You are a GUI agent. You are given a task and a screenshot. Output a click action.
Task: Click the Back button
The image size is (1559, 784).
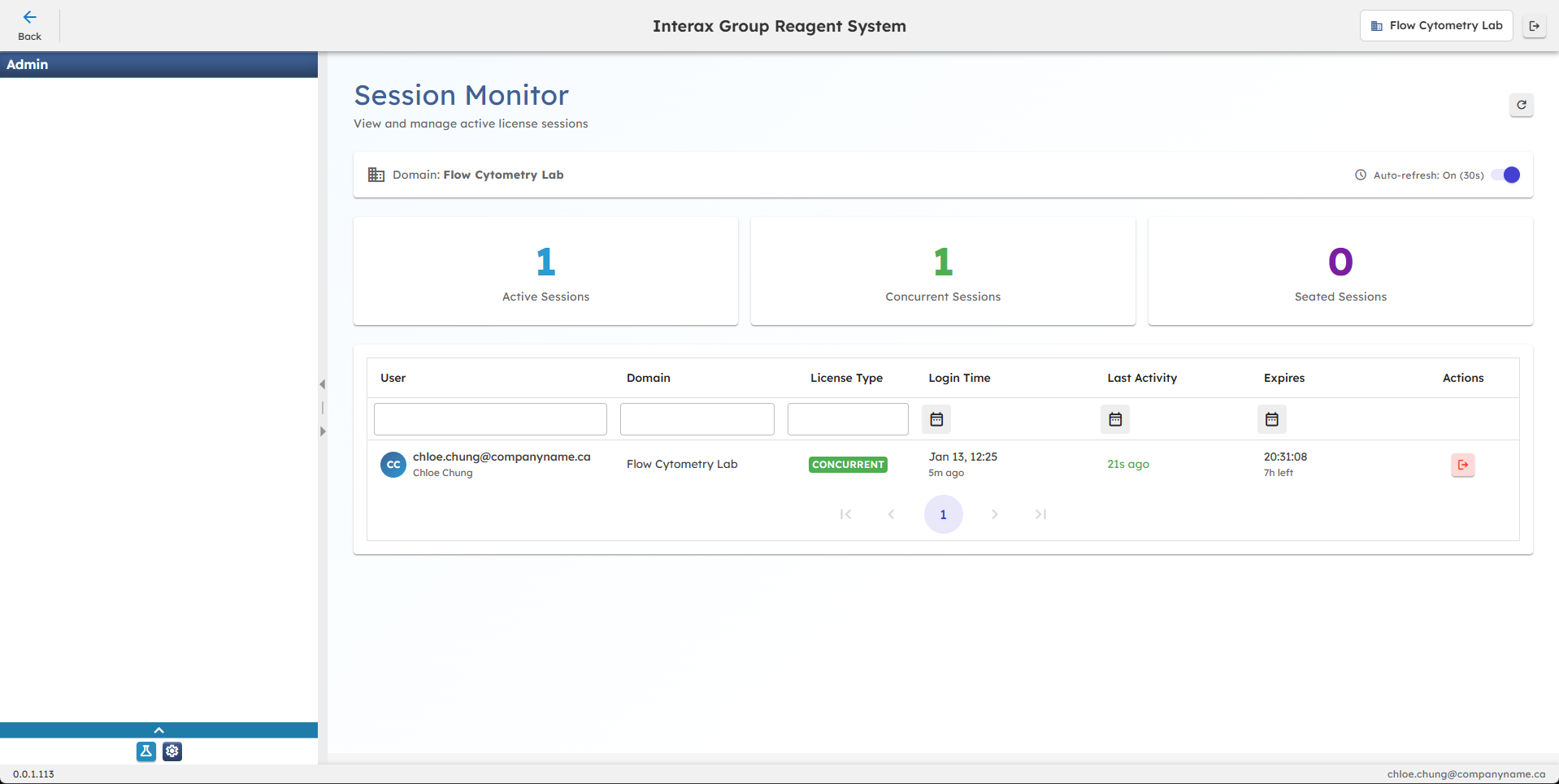pos(29,25)
